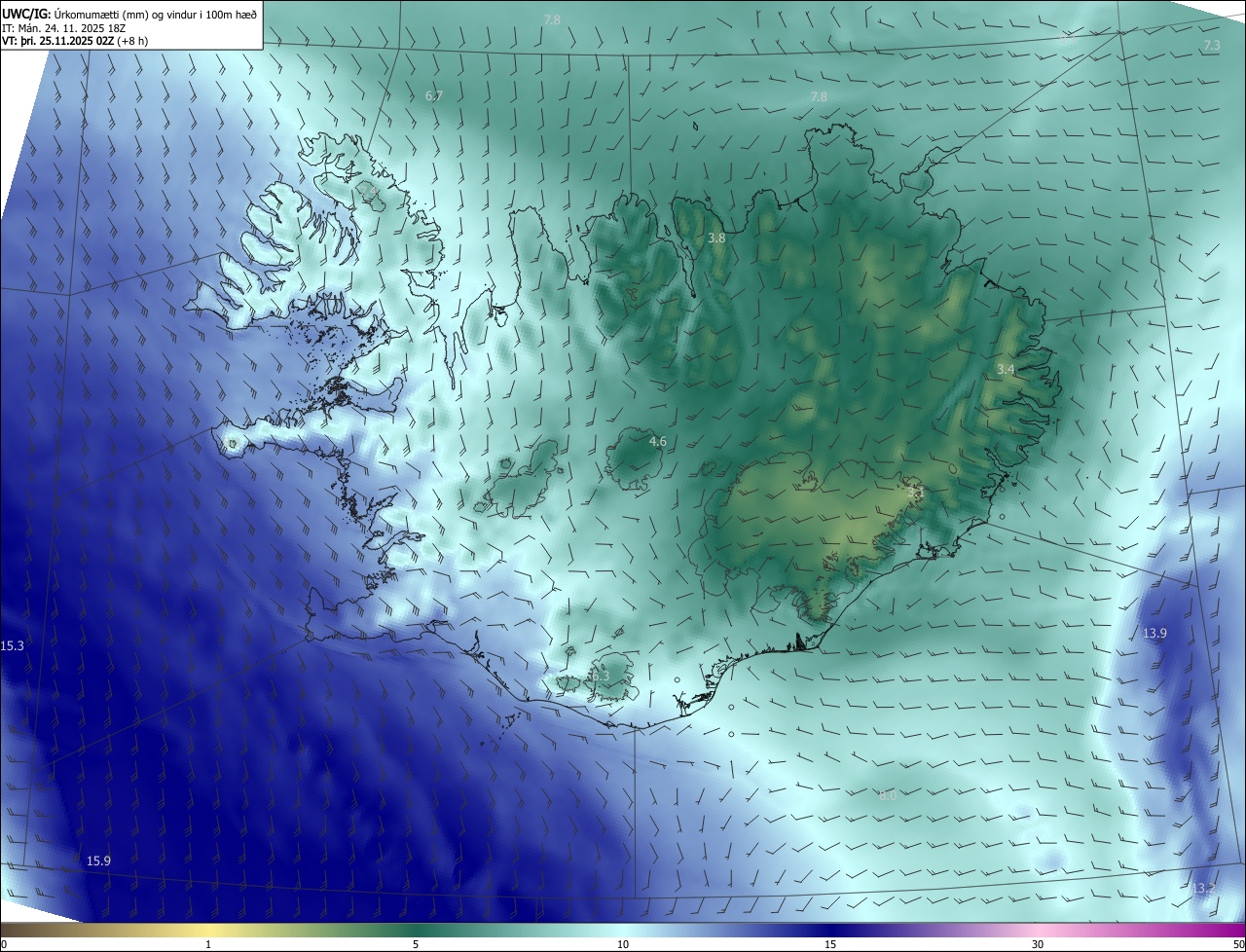Click the valid time line 'VT: Þri. 25.11.2025 02Z (+8 h)'
This screenshot has height=952, width=1246.
pyautogui.click(x=74, y=41)
